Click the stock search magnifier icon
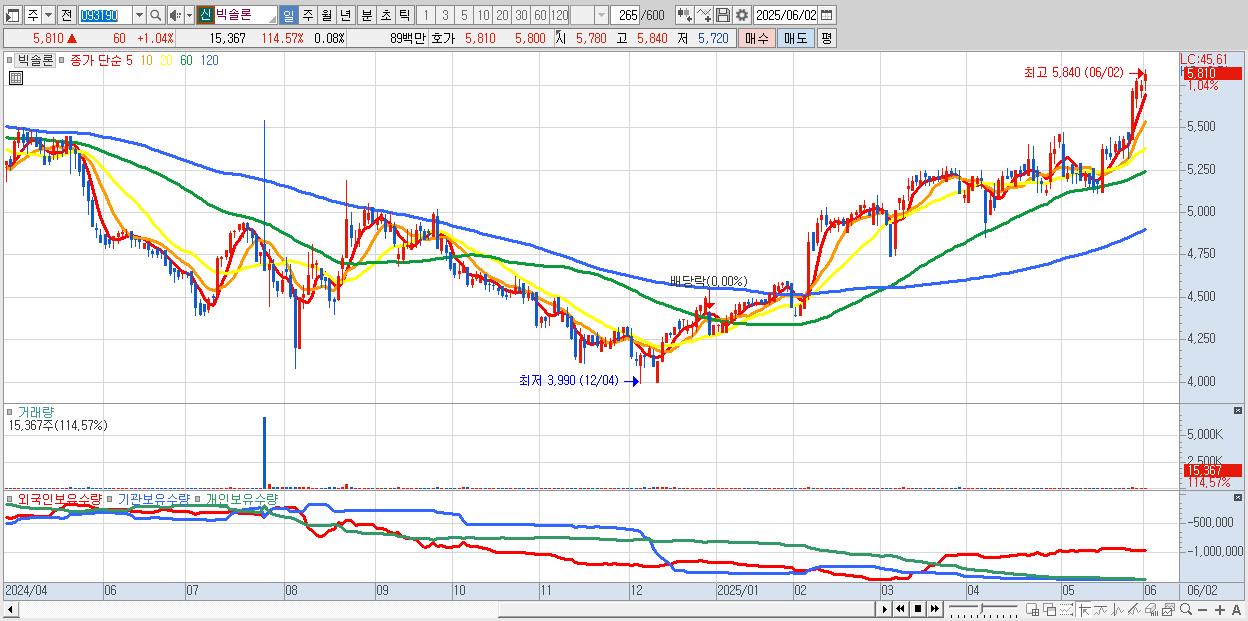The width and height of the screenshot is (1248, 621). click(155, 15)
